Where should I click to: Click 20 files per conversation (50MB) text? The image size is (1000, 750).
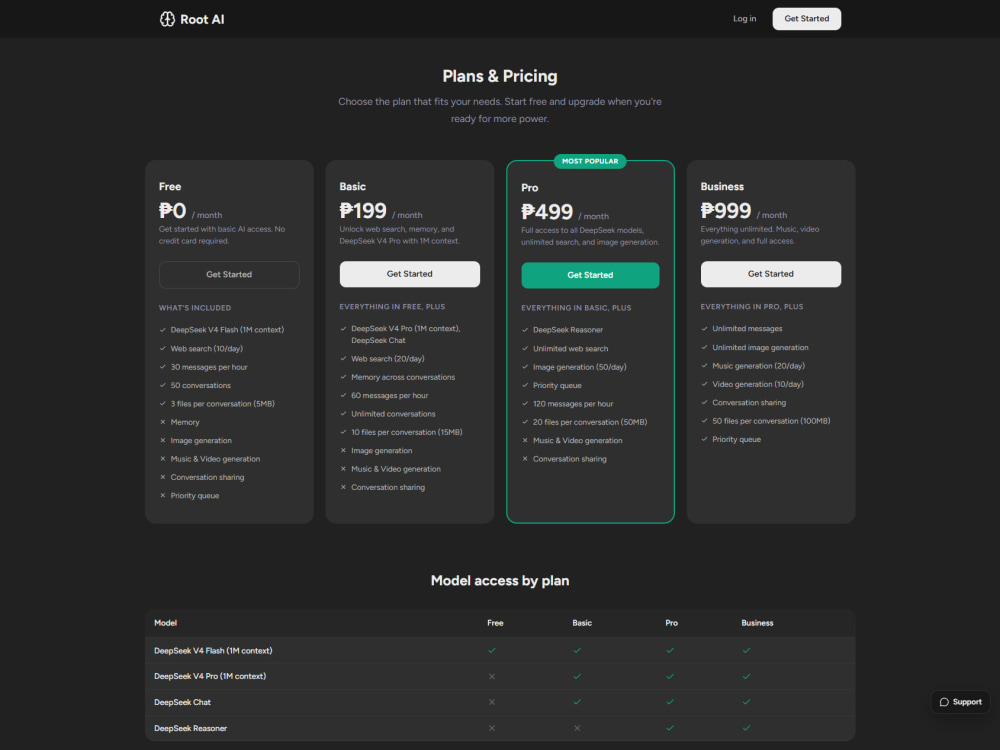tap(590, 422)
